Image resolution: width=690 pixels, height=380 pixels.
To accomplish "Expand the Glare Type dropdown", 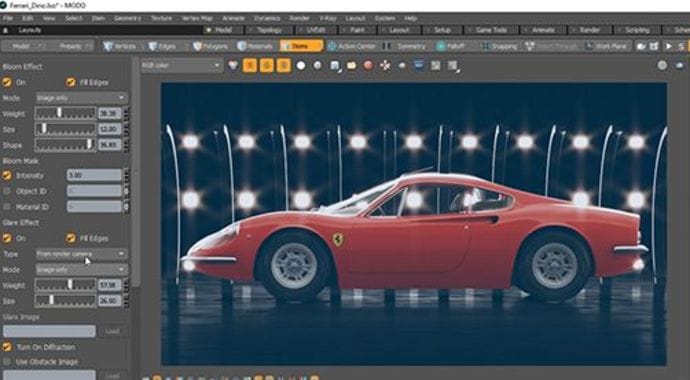I will coord(81,254).
